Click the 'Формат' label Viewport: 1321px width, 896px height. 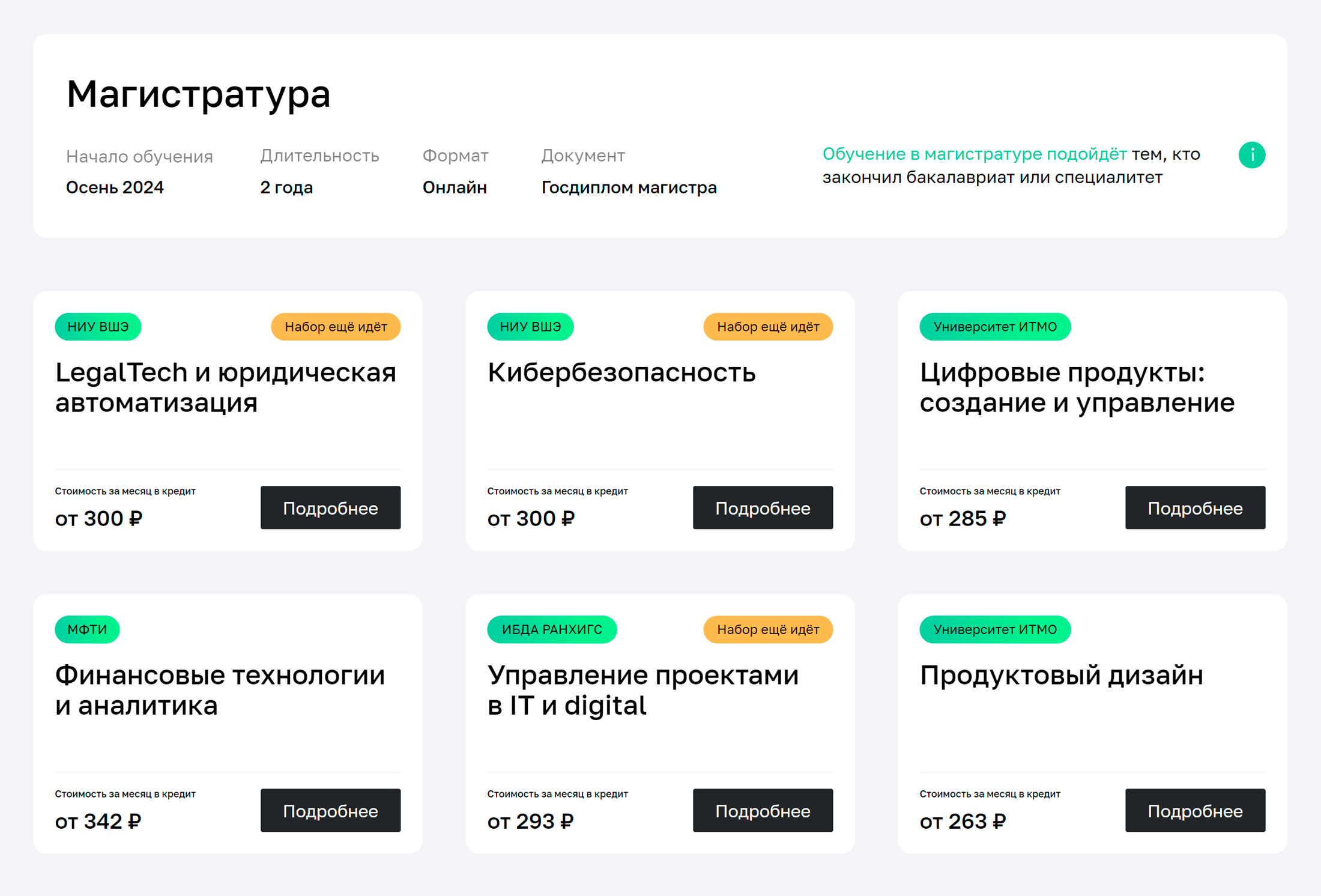455,156
